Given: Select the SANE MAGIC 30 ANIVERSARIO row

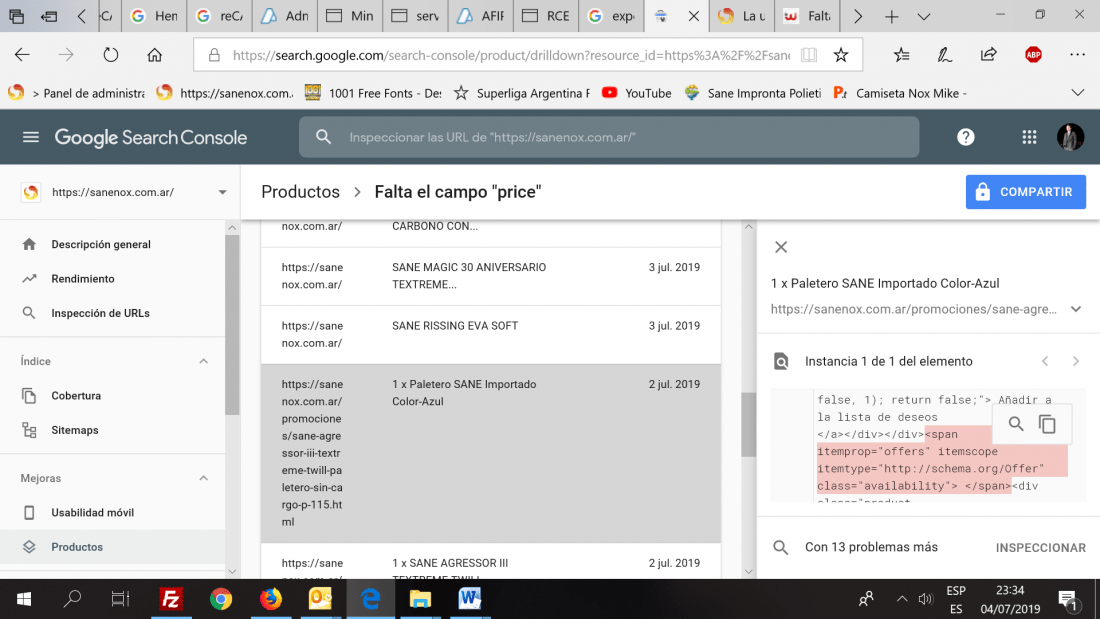Looking at the screenshot, I should coord(490,277).
